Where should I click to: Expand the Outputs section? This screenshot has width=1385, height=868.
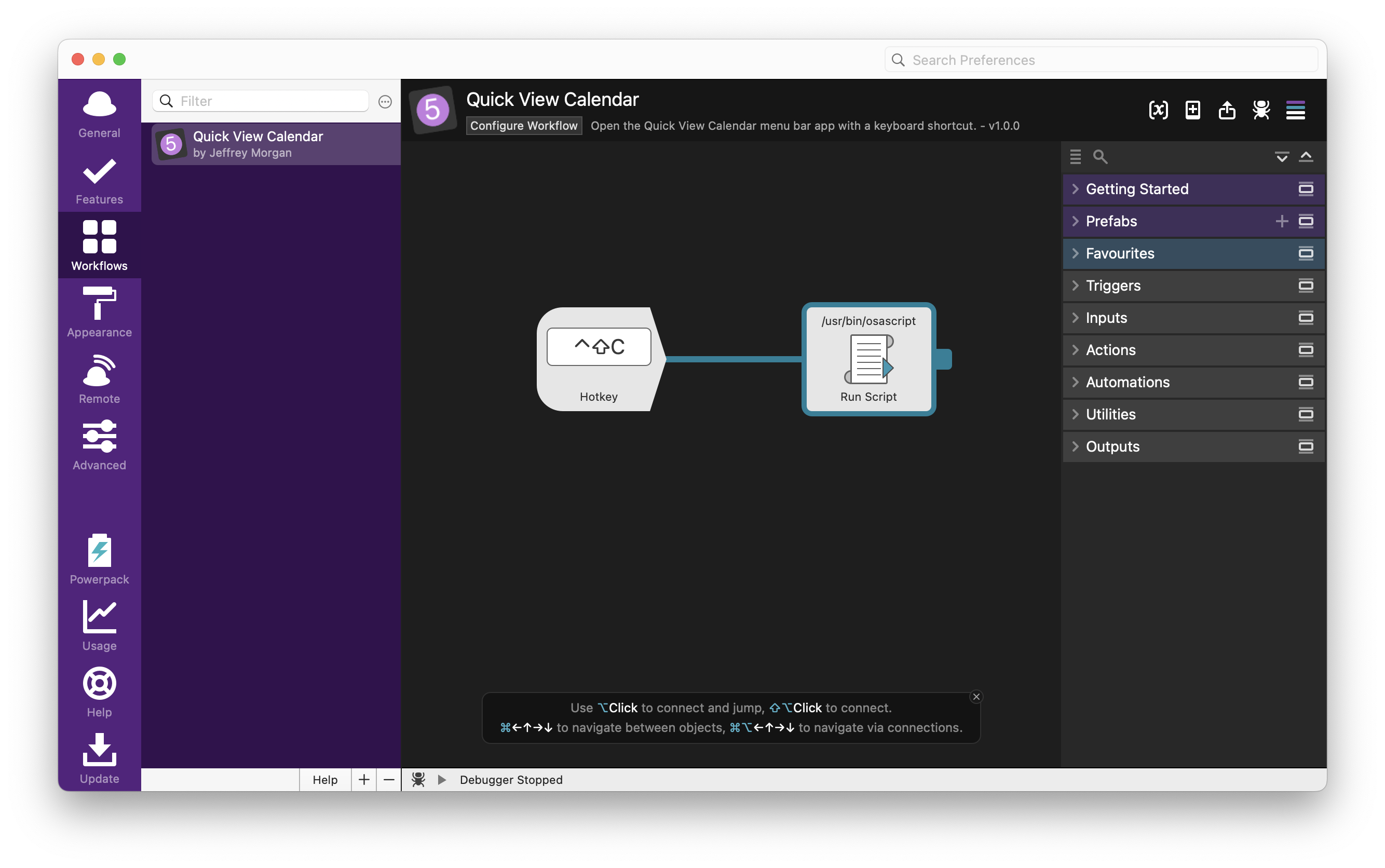coord(1075,446)
